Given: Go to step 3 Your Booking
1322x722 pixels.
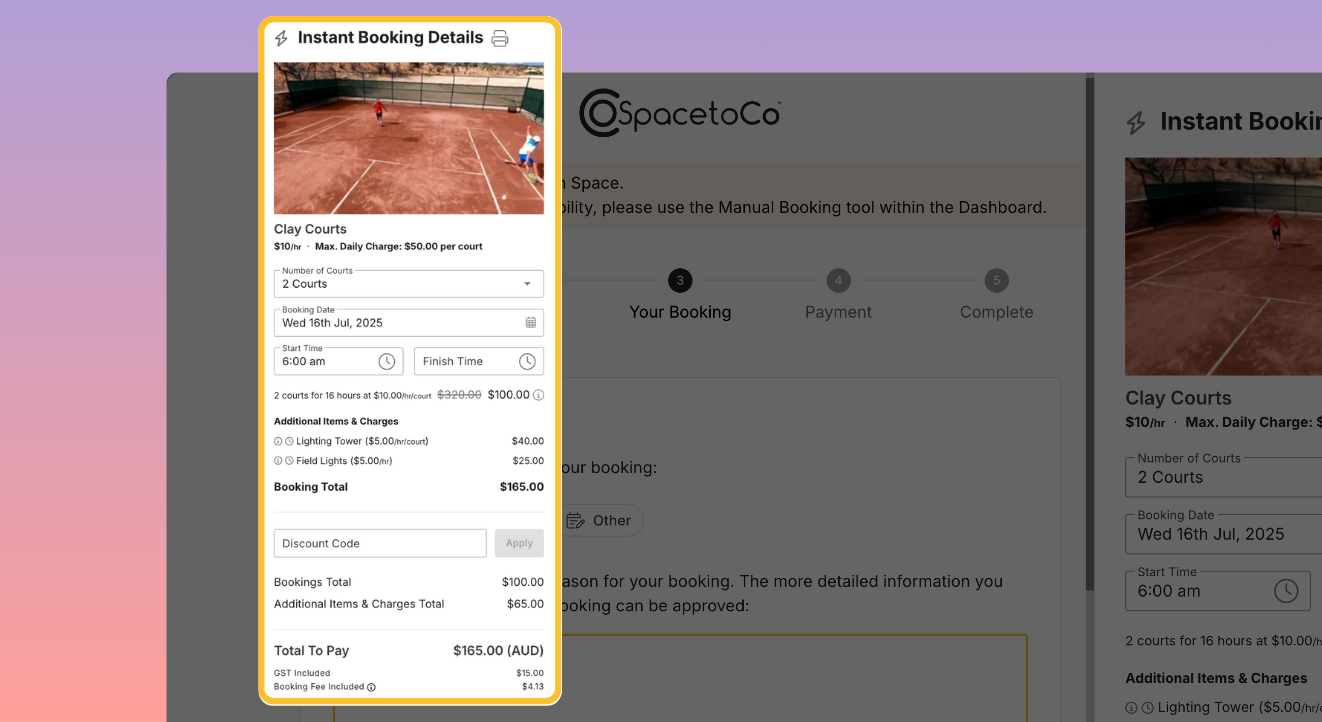Looking at the screenshot, I should point(680,296).
